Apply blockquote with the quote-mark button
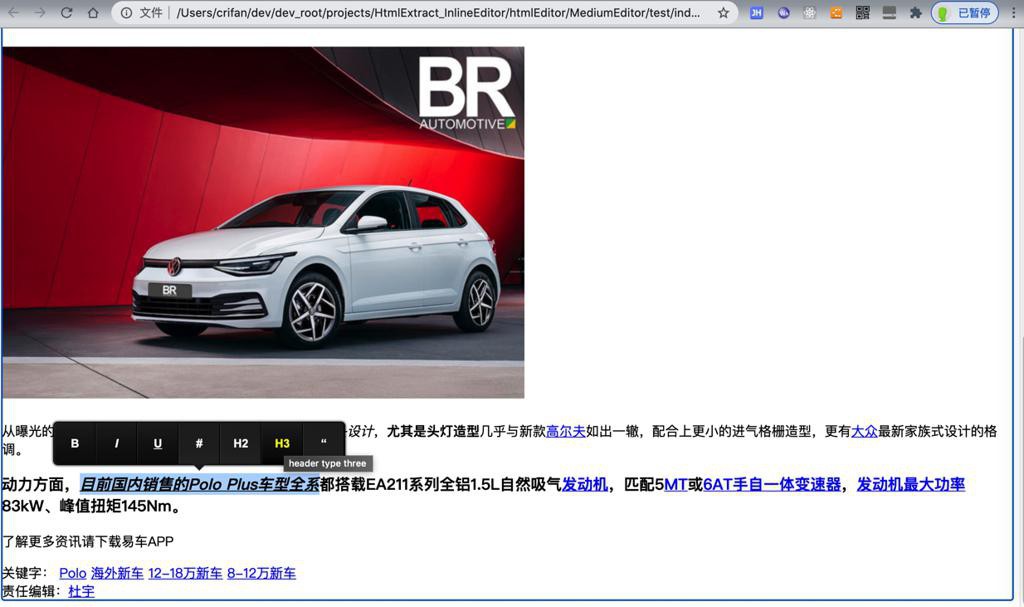Screen dimensions: 1024x607 pos(323,444)
